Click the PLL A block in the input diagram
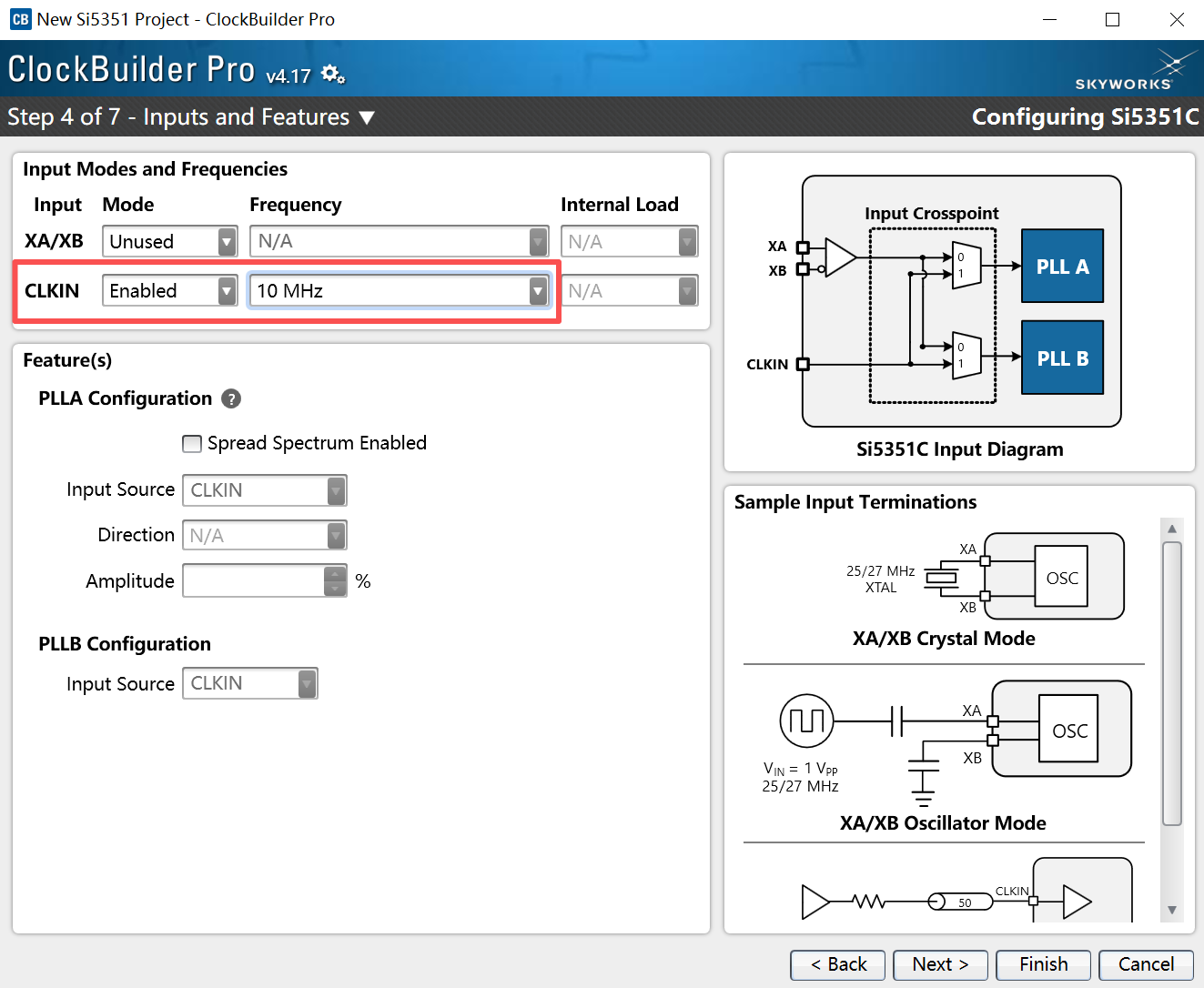Viewport: 1204px width, 988px height. click(1062, 266)
